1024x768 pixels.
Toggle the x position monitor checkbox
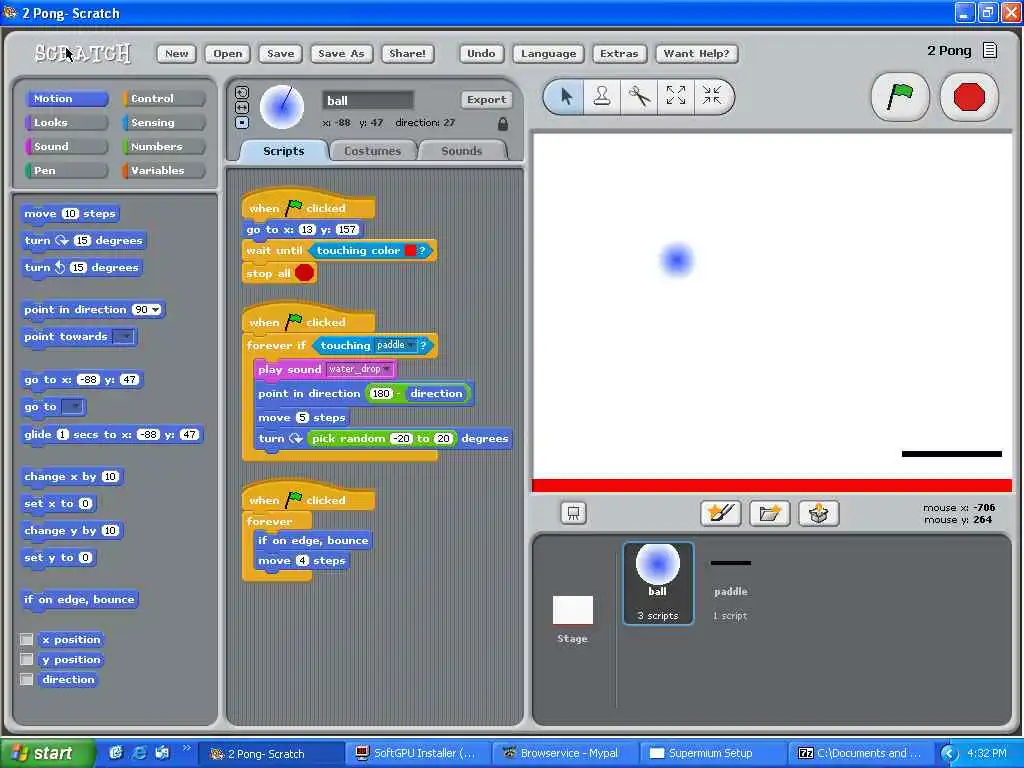coord(27,639)
